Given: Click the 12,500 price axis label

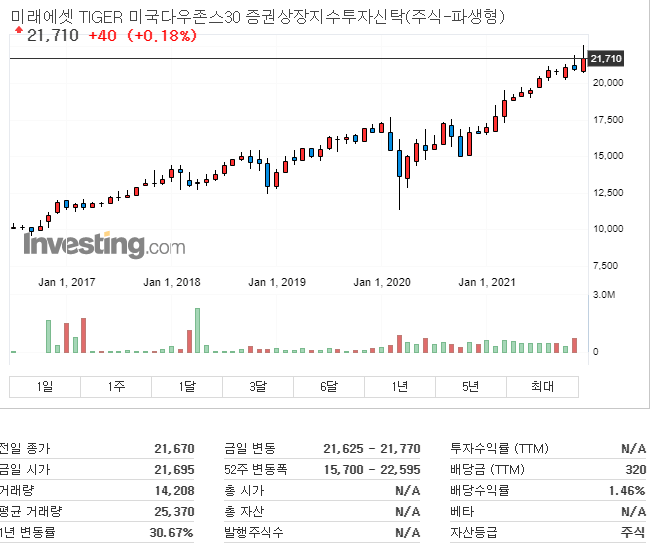Looking at the screenshot, I should click(x=608, y=193).
